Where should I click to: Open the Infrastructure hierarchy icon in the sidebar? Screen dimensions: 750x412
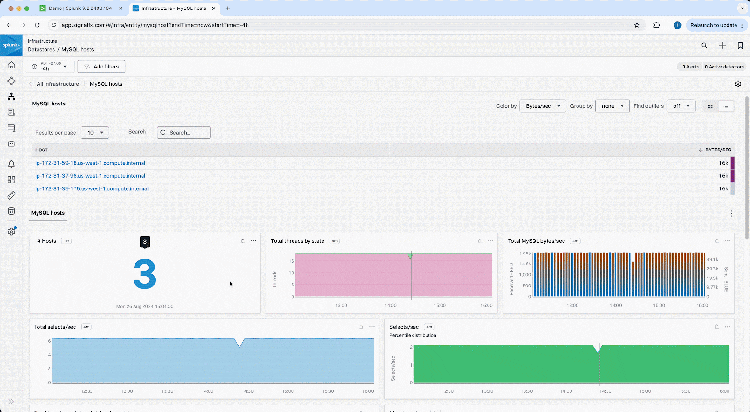(x=11, y=97)
